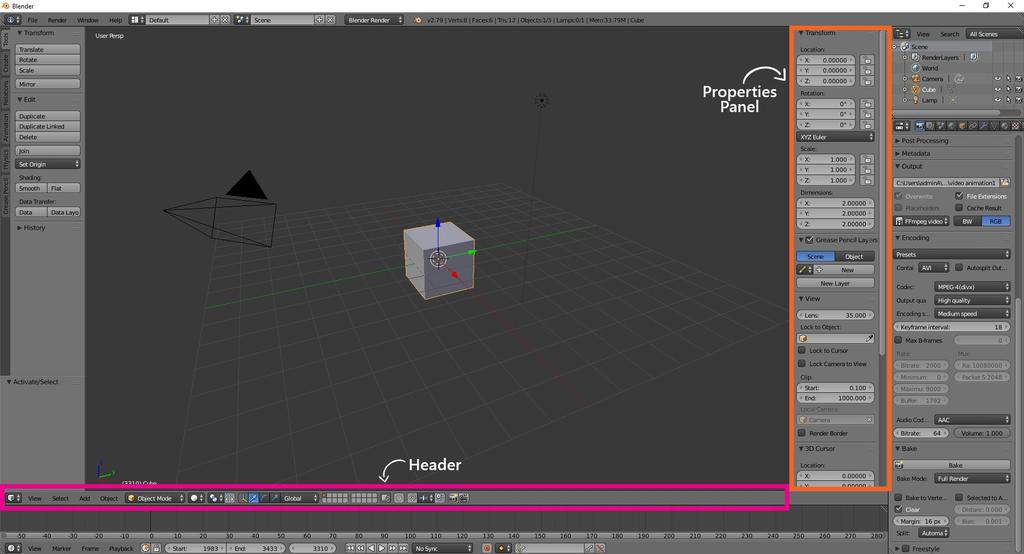This screenshot has height=554, width=1024.
Task: Click the New Layer grease pencil button
Action: coord(835,283)
